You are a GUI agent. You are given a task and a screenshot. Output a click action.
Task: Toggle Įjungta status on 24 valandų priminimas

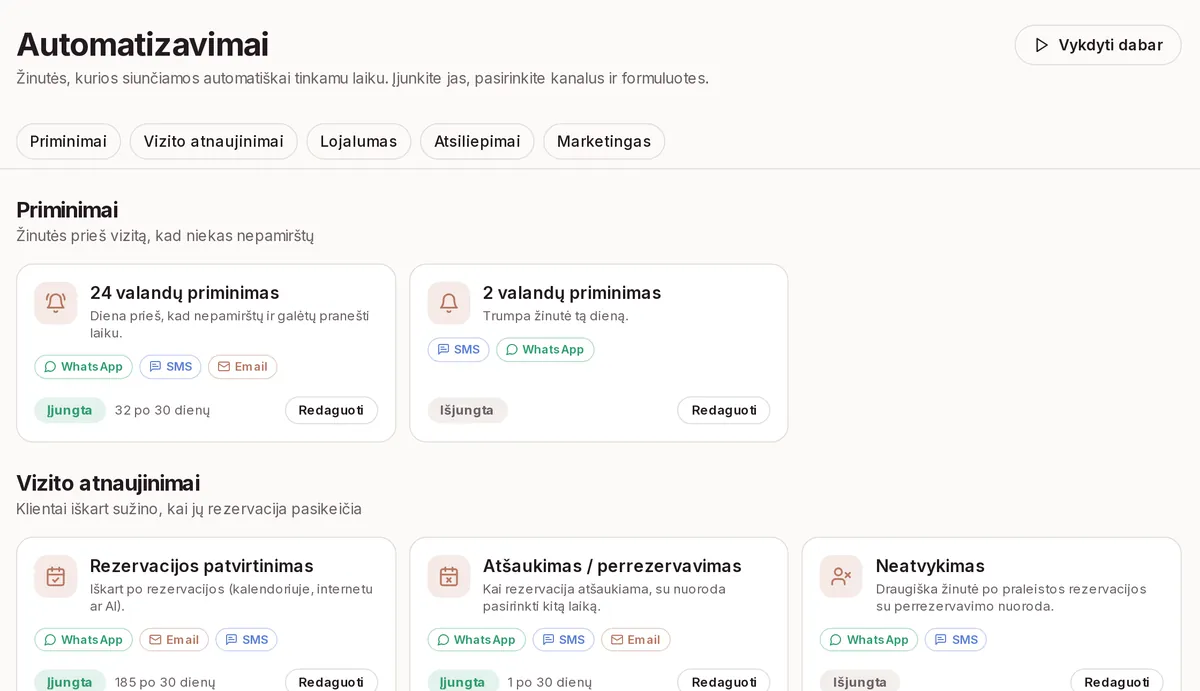pyautogui.click(x=70, y=410)
